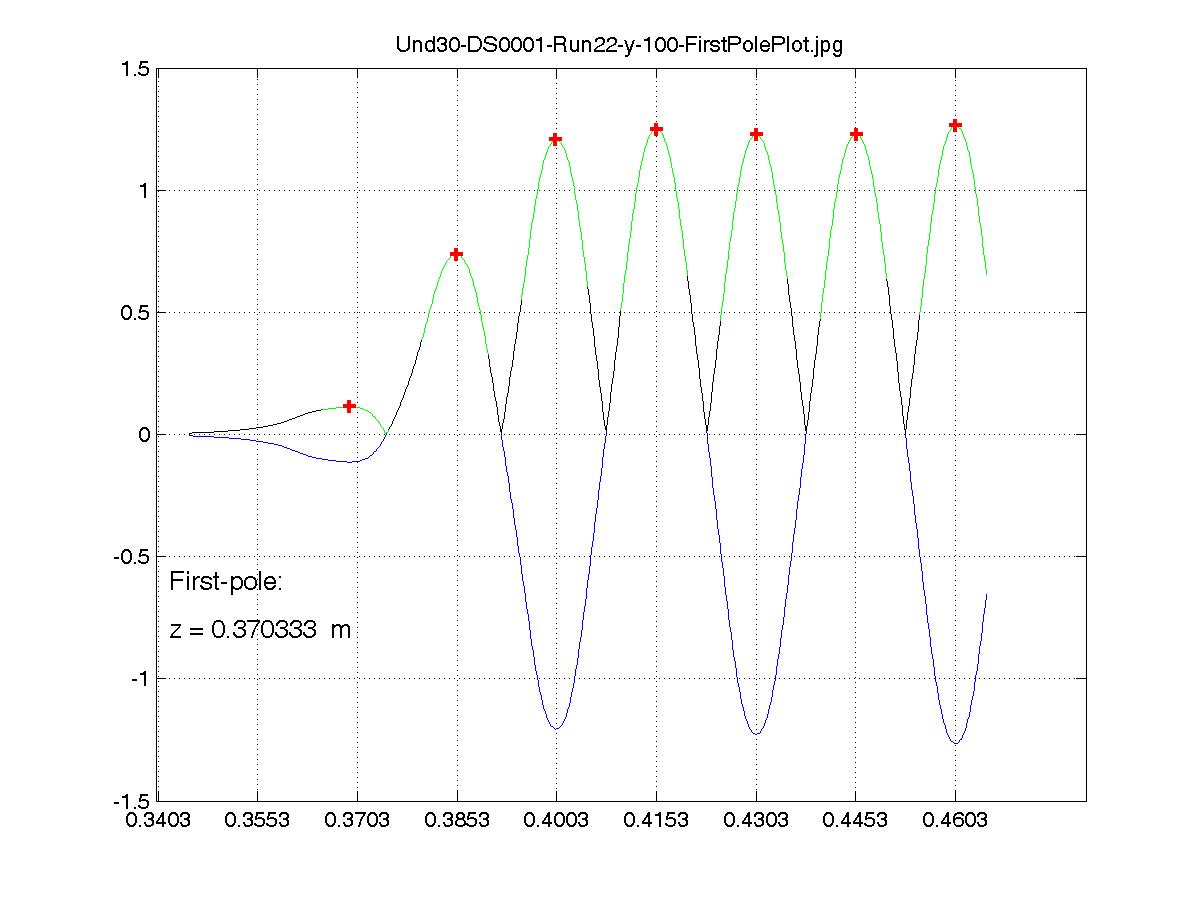Click the blue curve's trough below x=0.4003

pos(556,728)
